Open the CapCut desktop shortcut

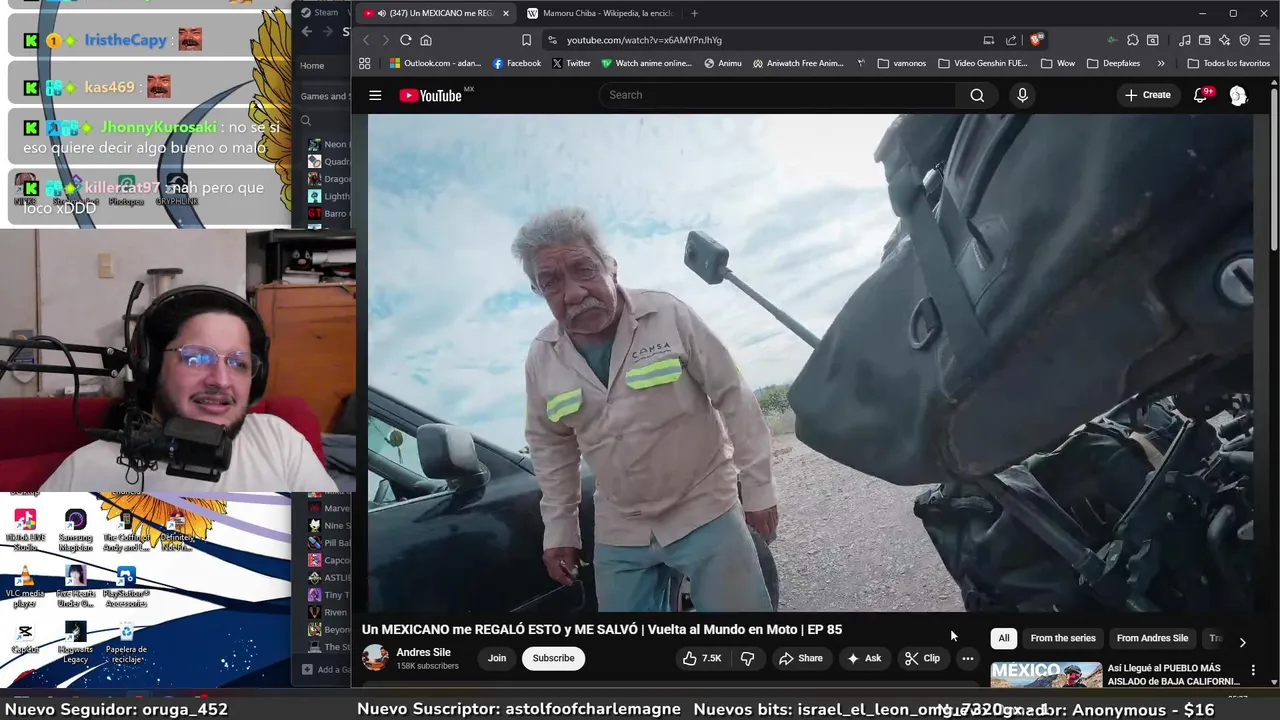tap(25, 639)
